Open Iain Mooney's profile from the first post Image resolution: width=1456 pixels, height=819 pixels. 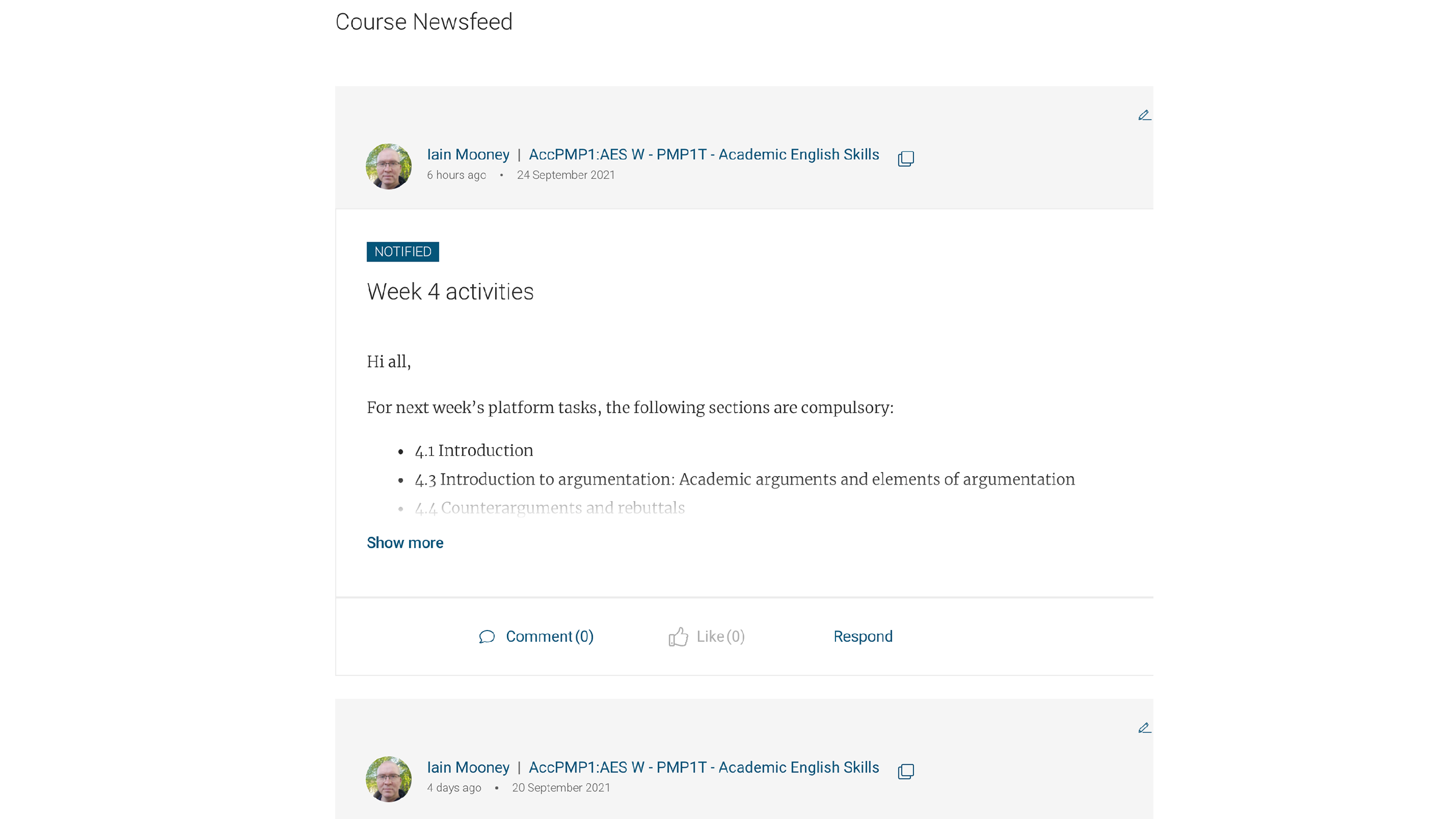coord(468,154)
